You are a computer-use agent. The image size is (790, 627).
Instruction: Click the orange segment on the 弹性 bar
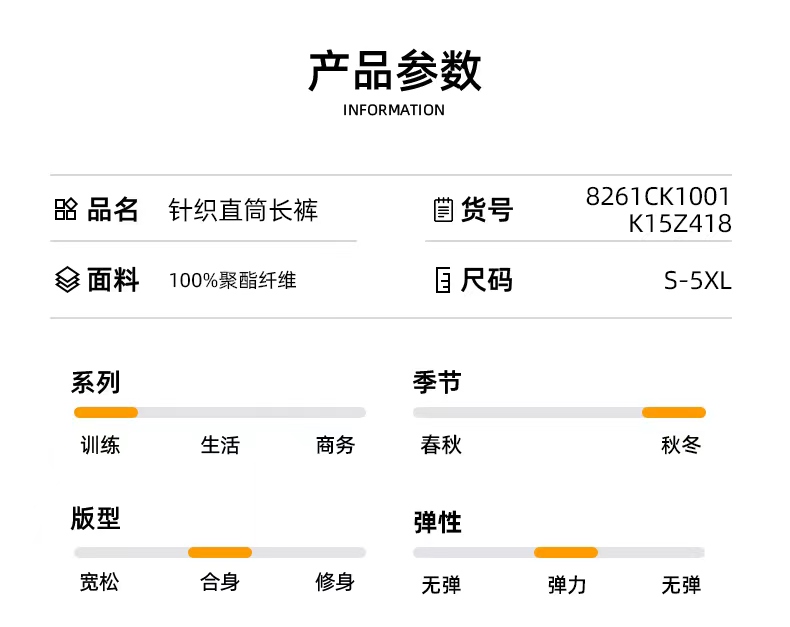point(565,552)
